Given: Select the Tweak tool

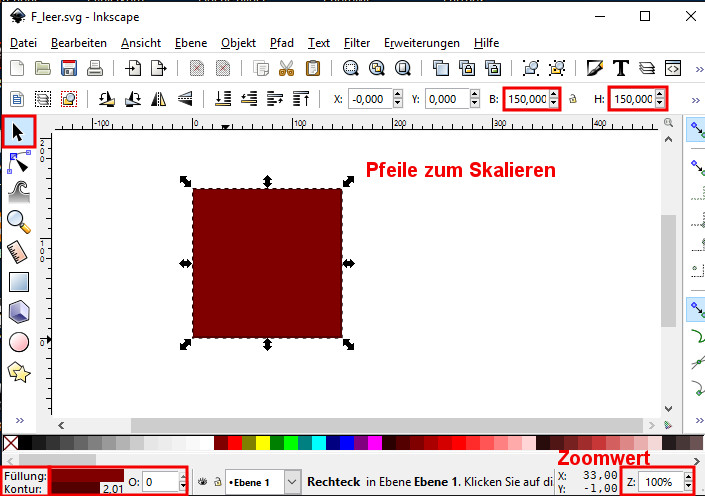Looking at the screenshot, I should click(18, 192).
